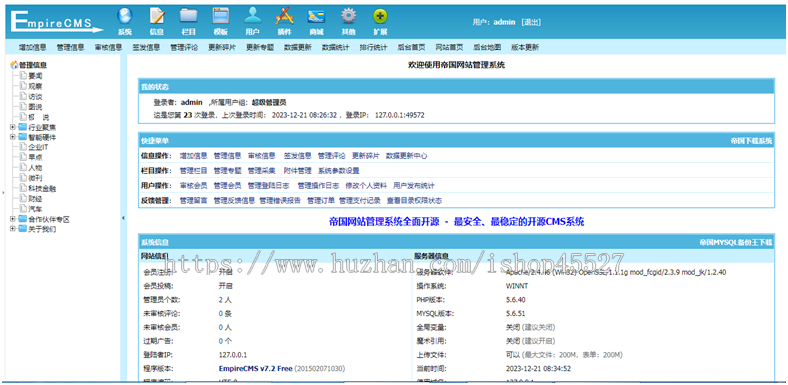The width and height of the screenshot is (788, 385).
Task: Select 管理信息 in the top submenu bar
Action: point(70,48)
